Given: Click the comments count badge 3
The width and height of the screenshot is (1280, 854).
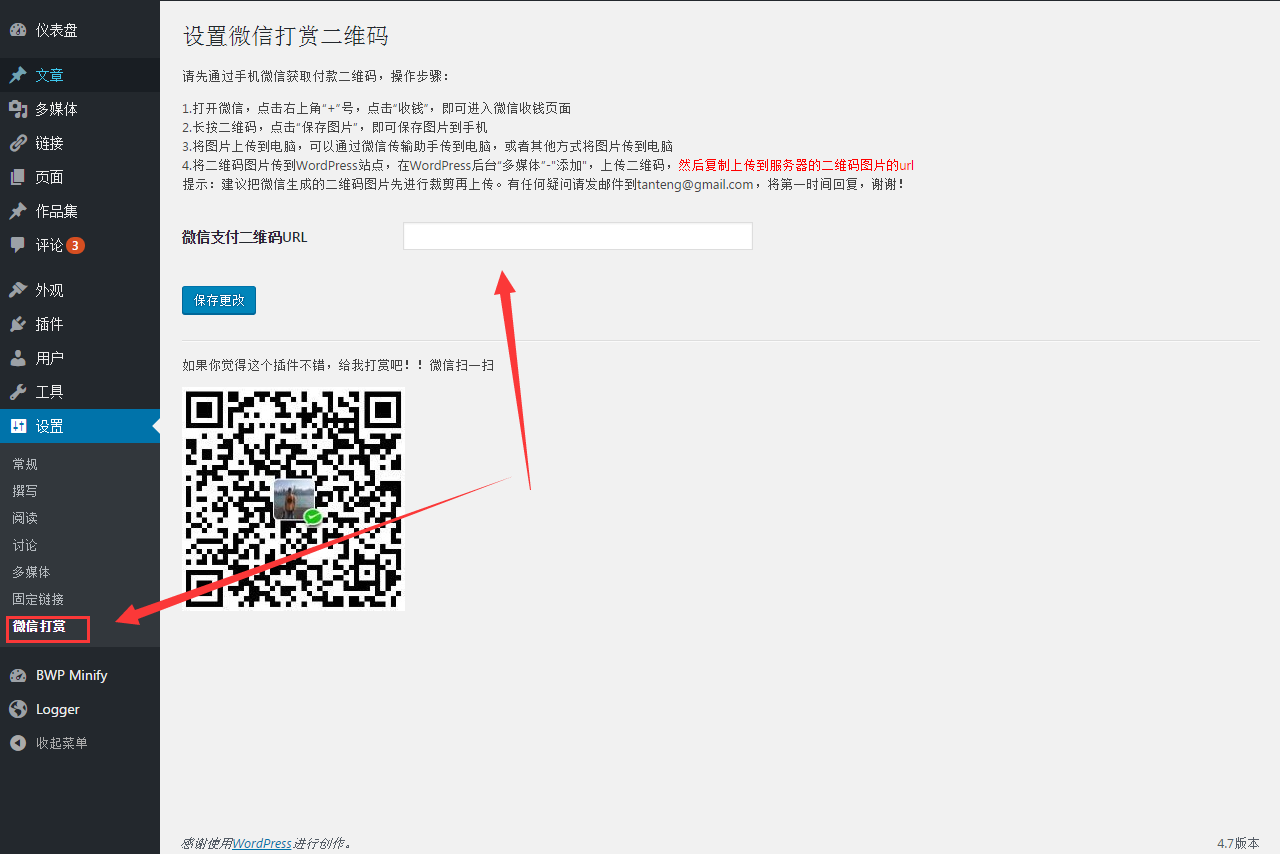Looking at the screenshot, I should (76, 245).
